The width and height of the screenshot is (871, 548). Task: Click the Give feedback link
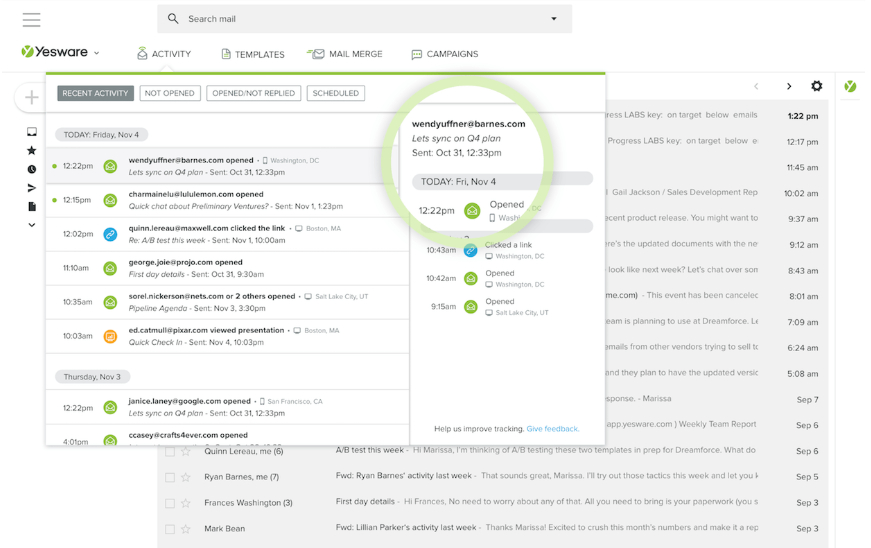553,429
